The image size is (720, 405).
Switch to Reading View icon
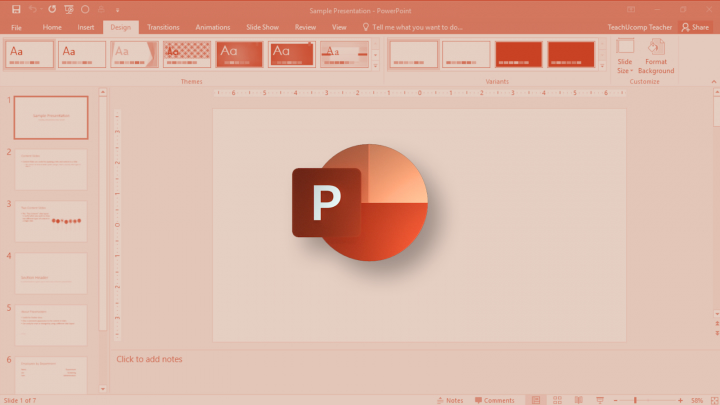tap(579, 400)
